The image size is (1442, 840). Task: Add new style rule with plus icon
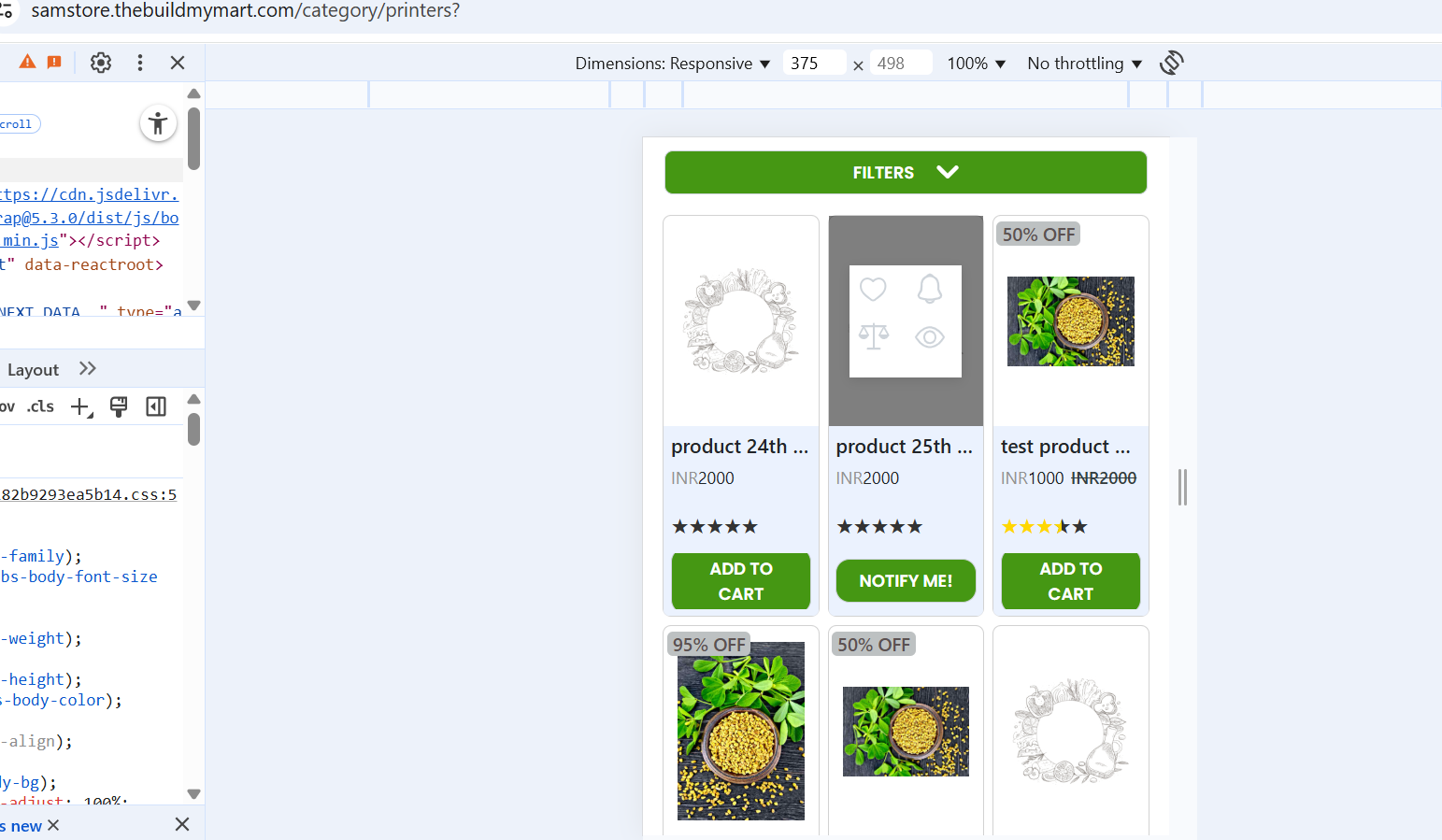point(82,407)
